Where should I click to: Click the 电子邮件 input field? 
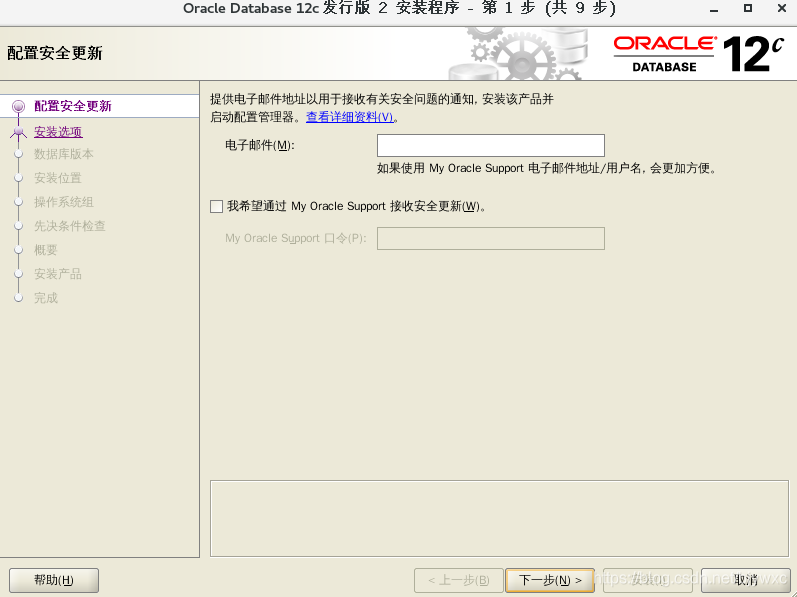(491, 145)
